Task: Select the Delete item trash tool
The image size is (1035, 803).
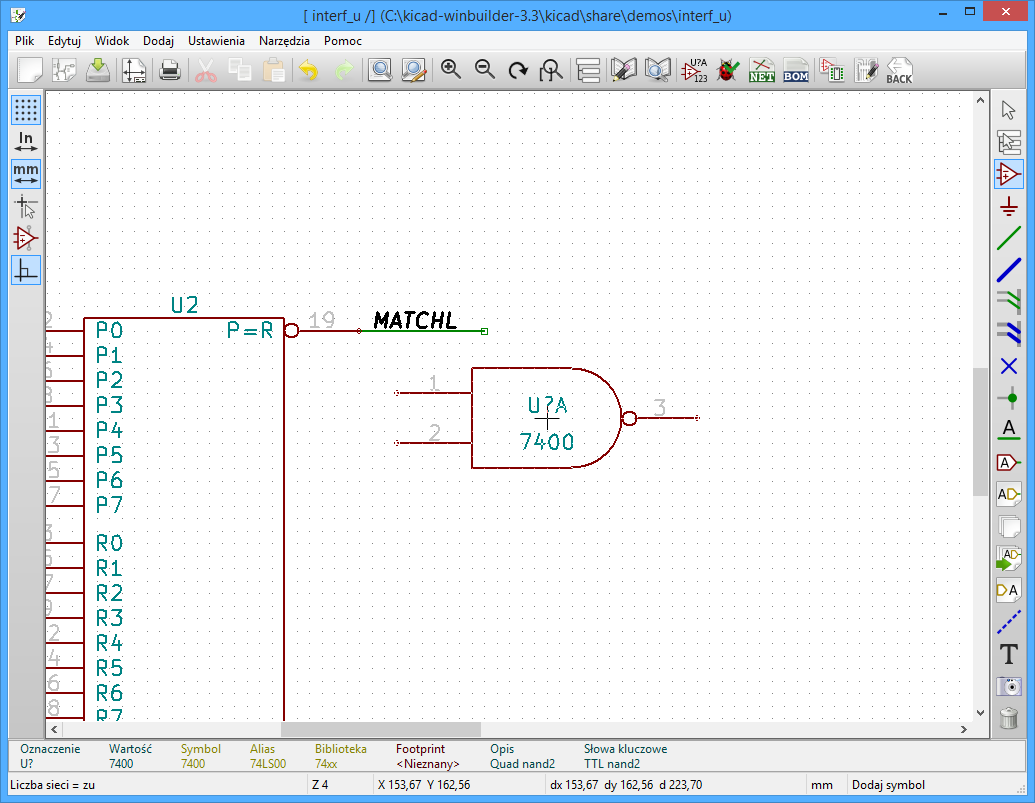Action: coord(1009,717)
